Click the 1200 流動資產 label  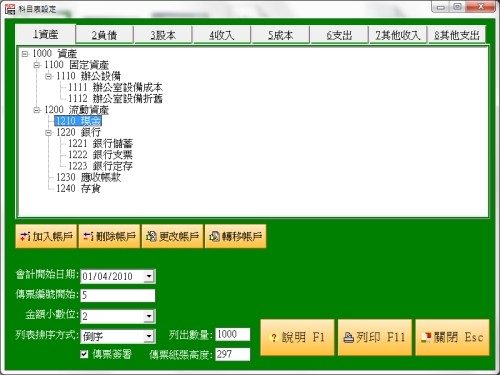pyautogui.click(x=76, y=110)
